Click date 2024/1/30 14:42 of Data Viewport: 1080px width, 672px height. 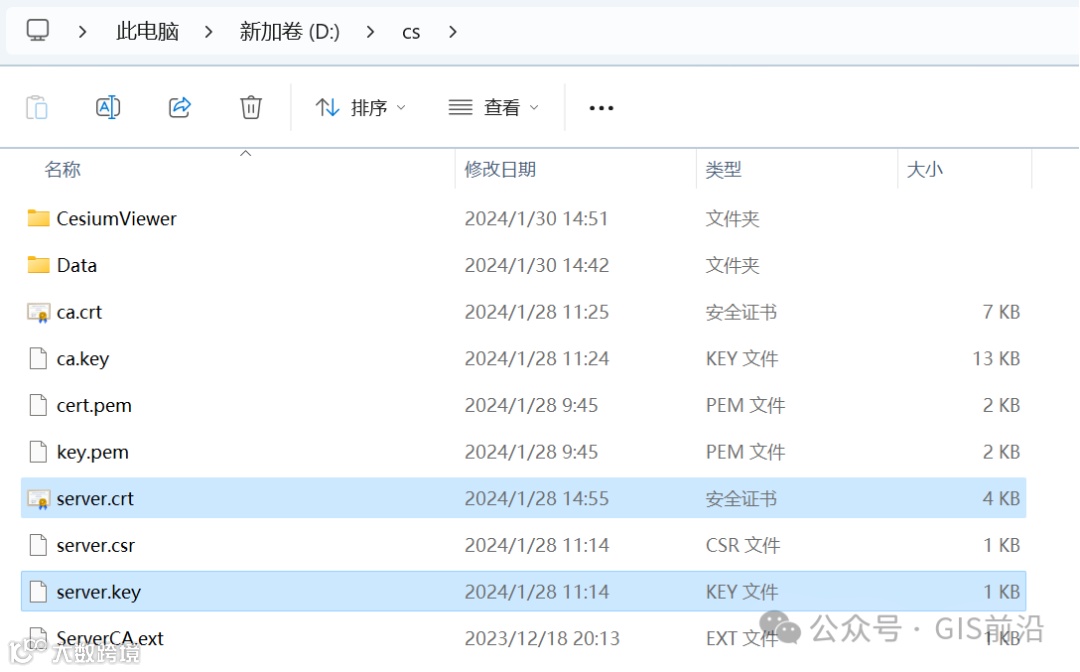tap(537, 266)
